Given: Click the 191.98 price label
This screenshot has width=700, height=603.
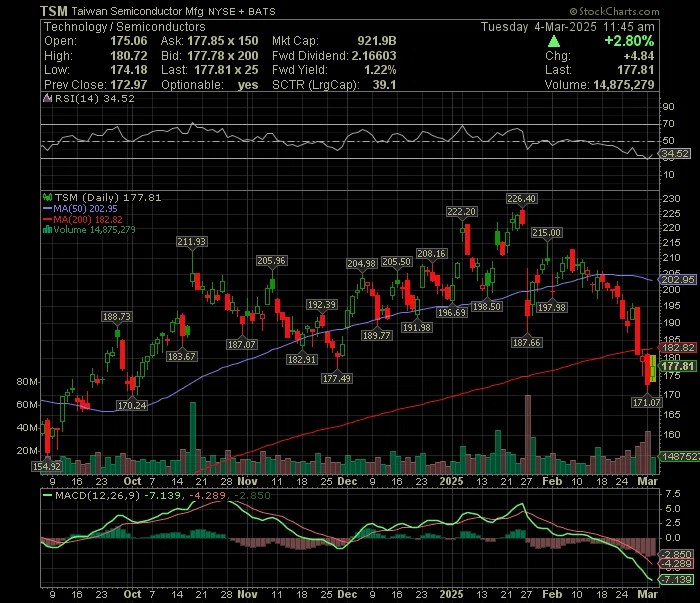Looking at the screenshot, I should coord(417,328).
